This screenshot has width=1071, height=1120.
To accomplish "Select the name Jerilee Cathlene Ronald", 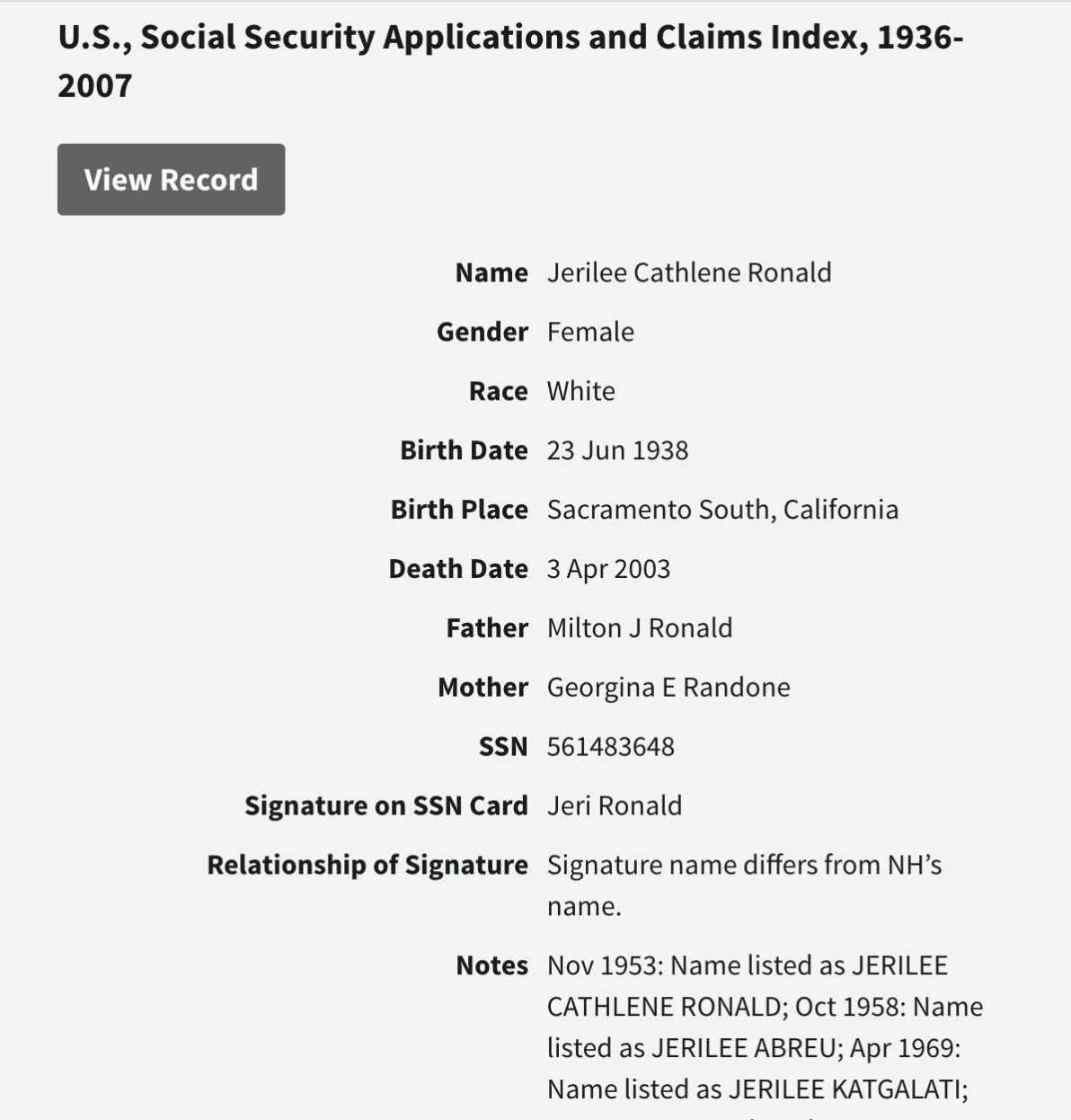I will click(x=689, y=272).
